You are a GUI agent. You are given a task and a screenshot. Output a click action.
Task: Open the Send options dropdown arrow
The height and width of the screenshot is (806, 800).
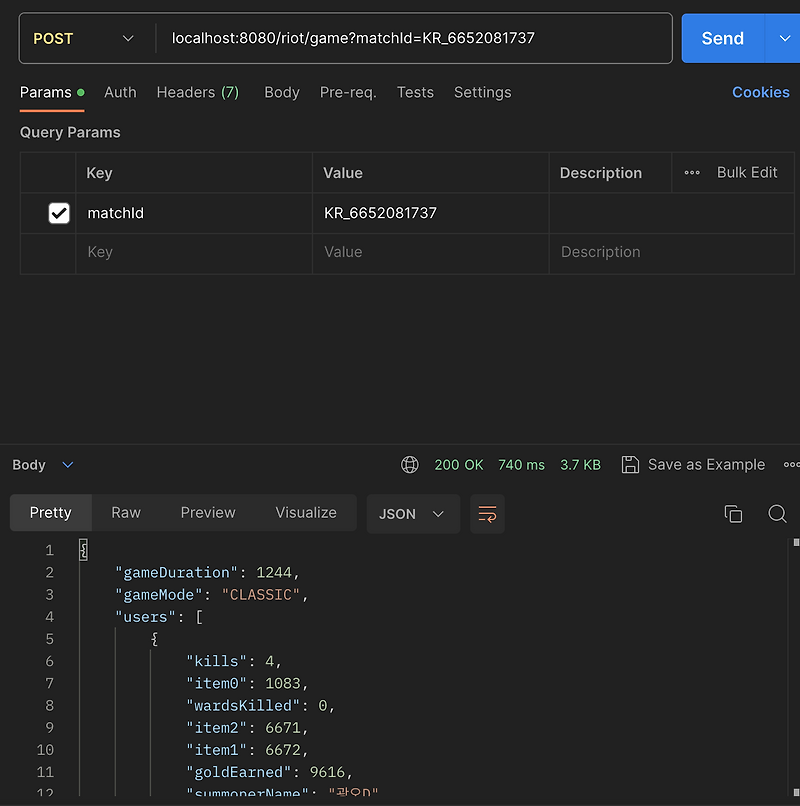point(784,39)
